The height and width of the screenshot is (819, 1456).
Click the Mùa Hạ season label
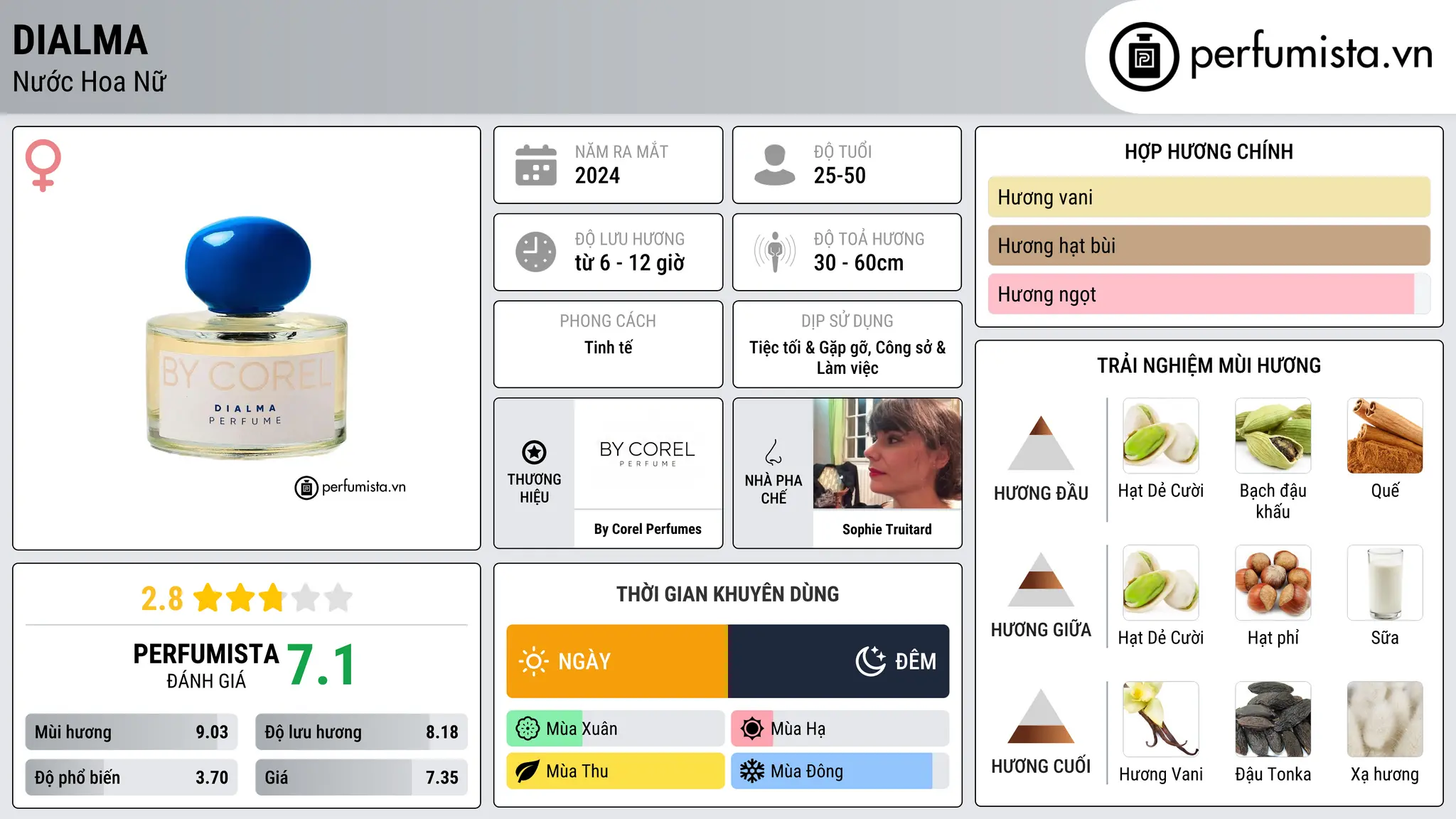coord(798,729)
